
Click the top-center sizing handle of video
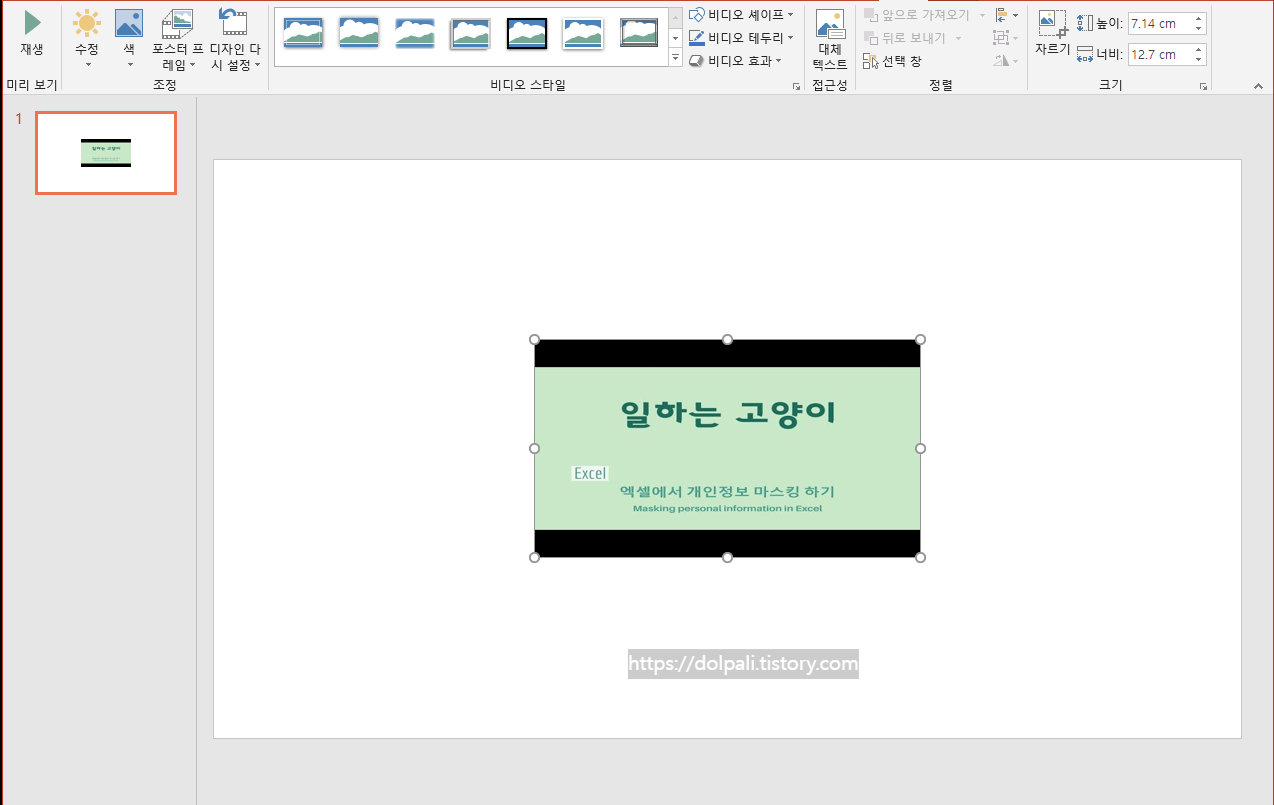[727, 340]
